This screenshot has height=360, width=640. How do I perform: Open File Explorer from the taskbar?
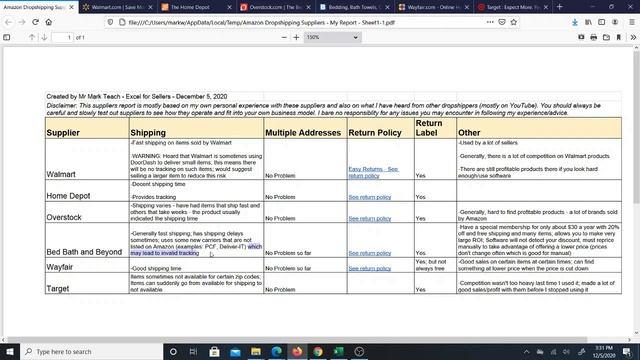tap(256, 351)
